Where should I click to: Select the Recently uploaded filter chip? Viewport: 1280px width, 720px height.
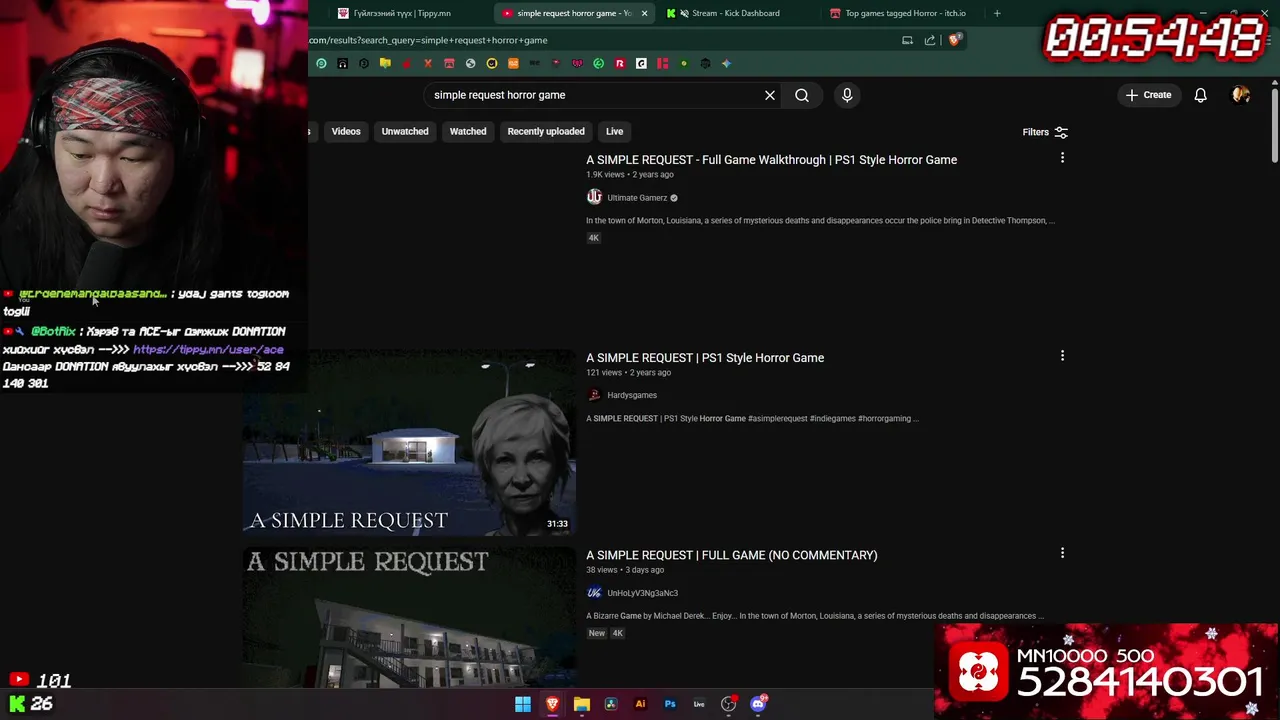pyautogui.click(x=546, y=131)
